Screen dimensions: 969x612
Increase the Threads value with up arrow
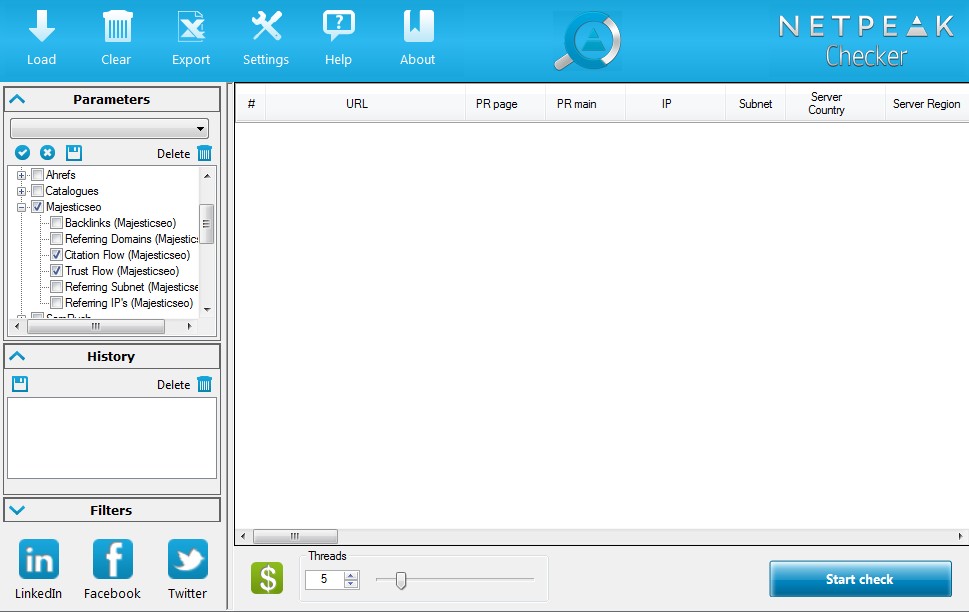[351, 576]
